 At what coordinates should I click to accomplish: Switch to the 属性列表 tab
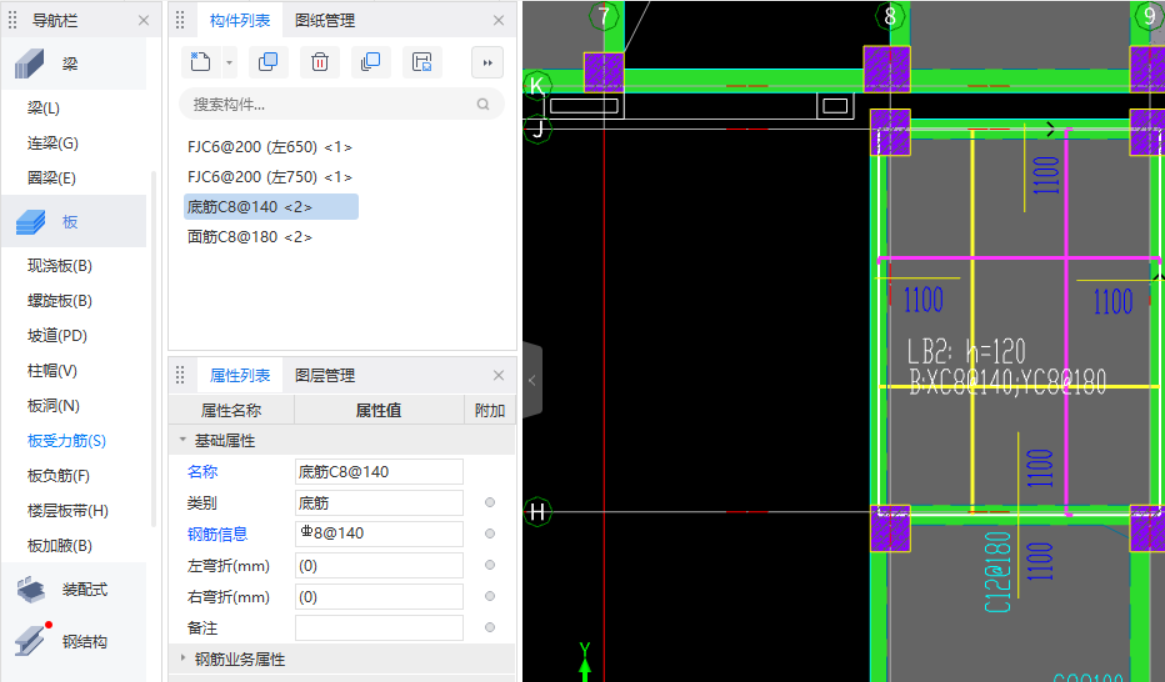point(239,376)
